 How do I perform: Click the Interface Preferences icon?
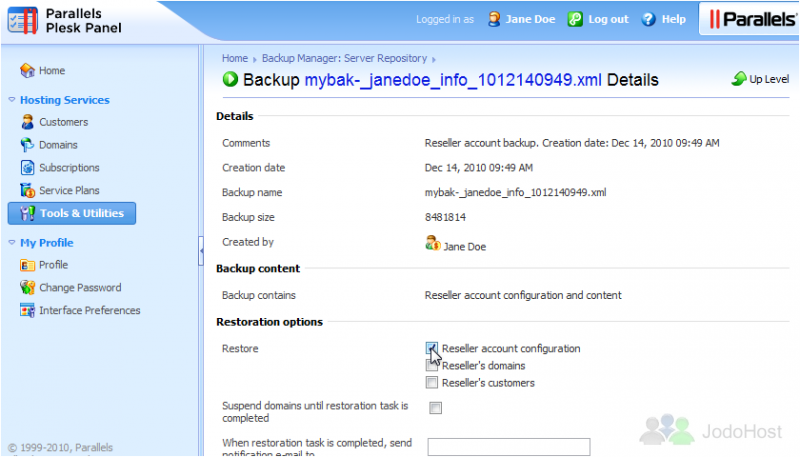[28, 310]
